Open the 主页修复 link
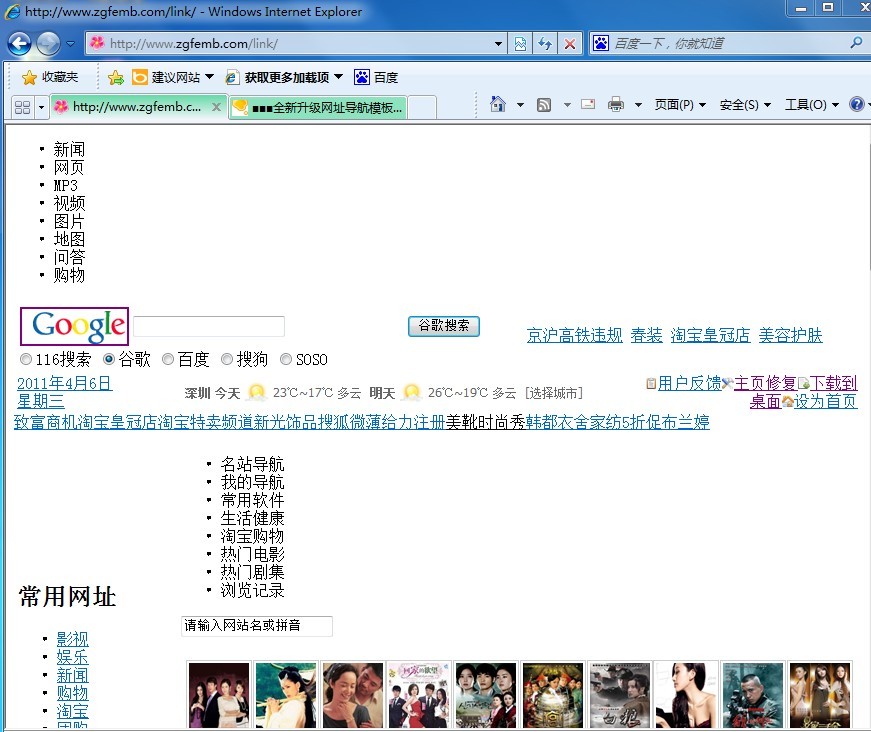This screenshot has height=732, width=871. coord(765,383)
